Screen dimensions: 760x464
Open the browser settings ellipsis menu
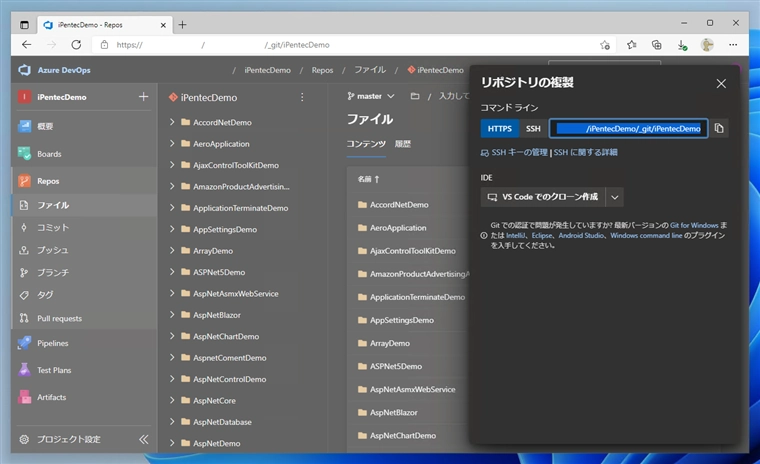click(733, 45)
